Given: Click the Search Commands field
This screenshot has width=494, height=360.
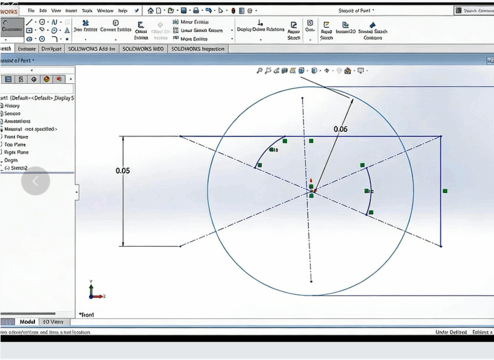Looking at the screenshot, I should pyautogui.click(x=475, y=11).
